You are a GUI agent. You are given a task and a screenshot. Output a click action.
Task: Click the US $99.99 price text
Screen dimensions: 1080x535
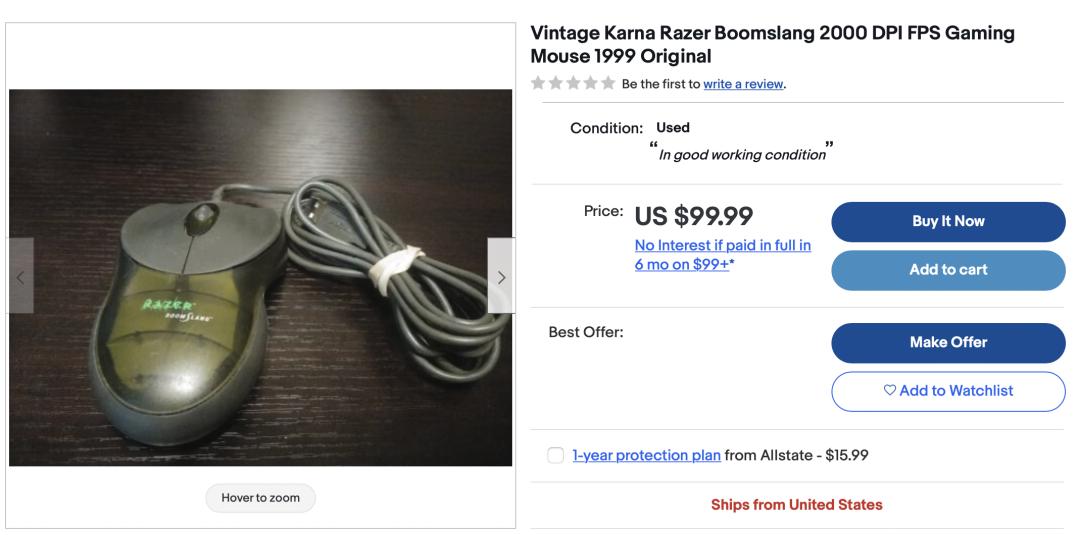pyautogui.click(x=694, y=216)
